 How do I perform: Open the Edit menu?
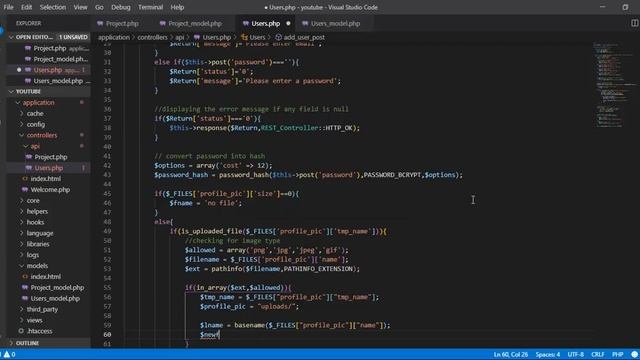point(27,7)
